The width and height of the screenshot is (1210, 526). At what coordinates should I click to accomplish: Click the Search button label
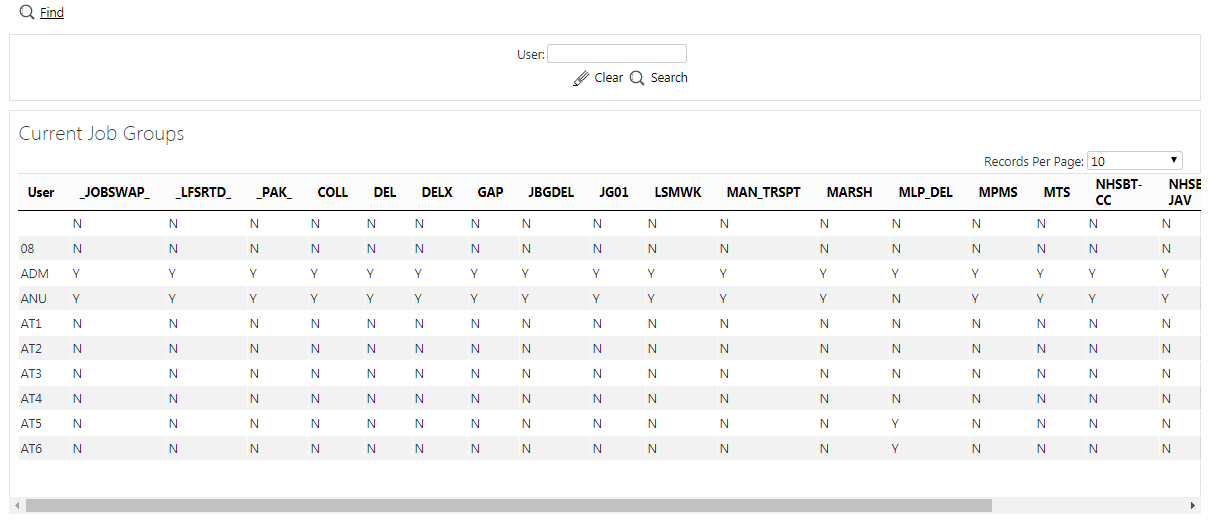click(x=669, y=78)
